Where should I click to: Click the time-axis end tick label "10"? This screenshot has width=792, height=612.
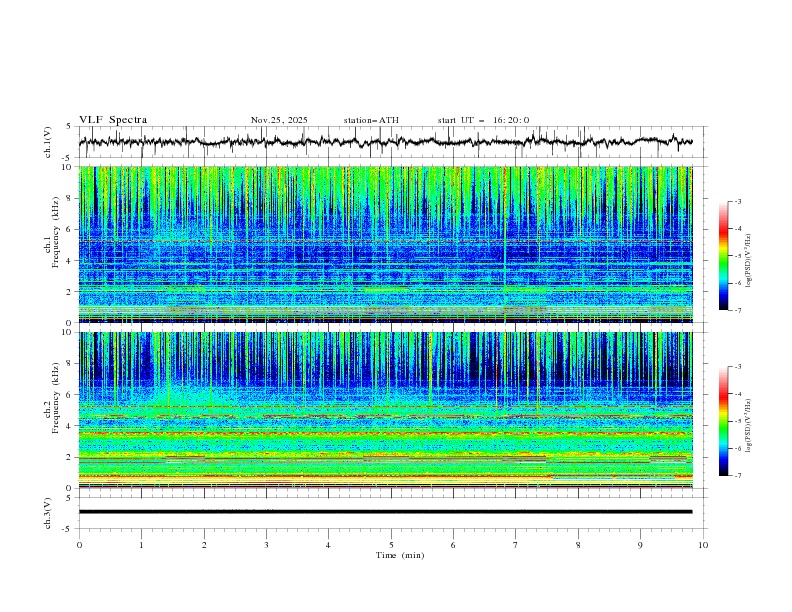pyautogui.click(x=703, y=545)
